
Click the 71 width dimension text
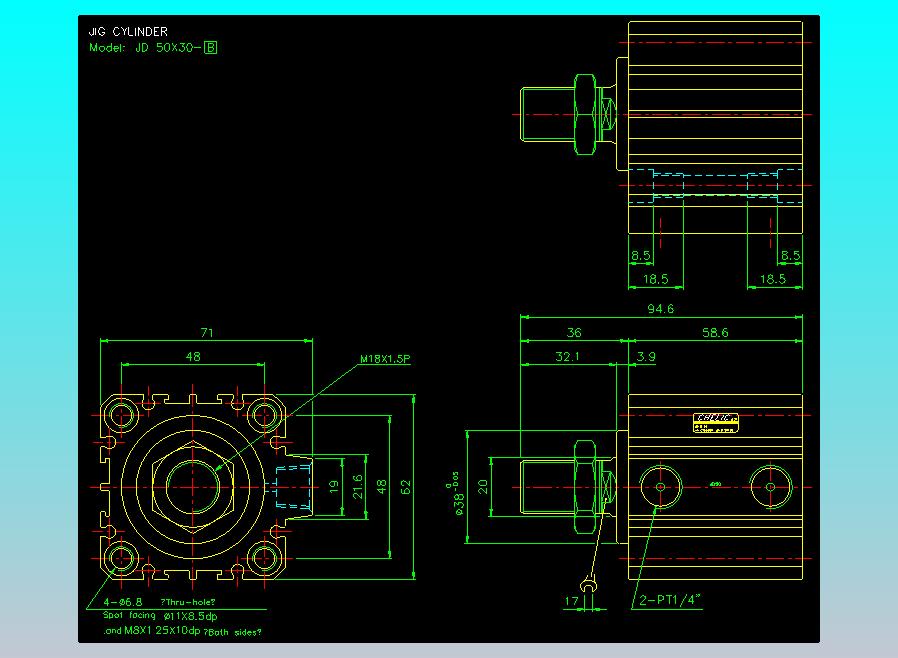(207, 333)
